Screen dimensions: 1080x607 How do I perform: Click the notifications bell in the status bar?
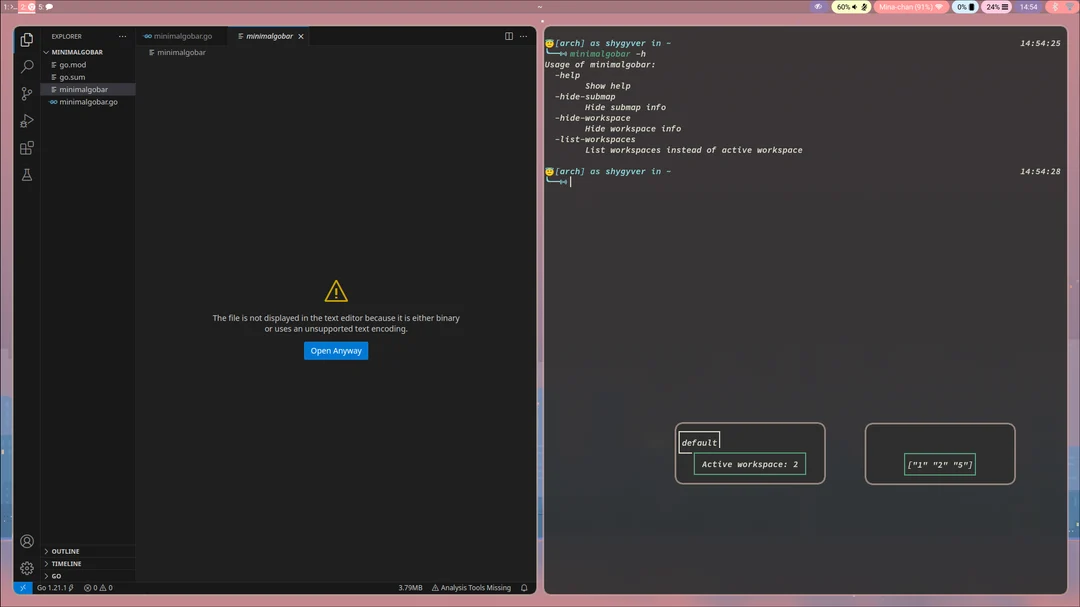(x=523, y=587)
